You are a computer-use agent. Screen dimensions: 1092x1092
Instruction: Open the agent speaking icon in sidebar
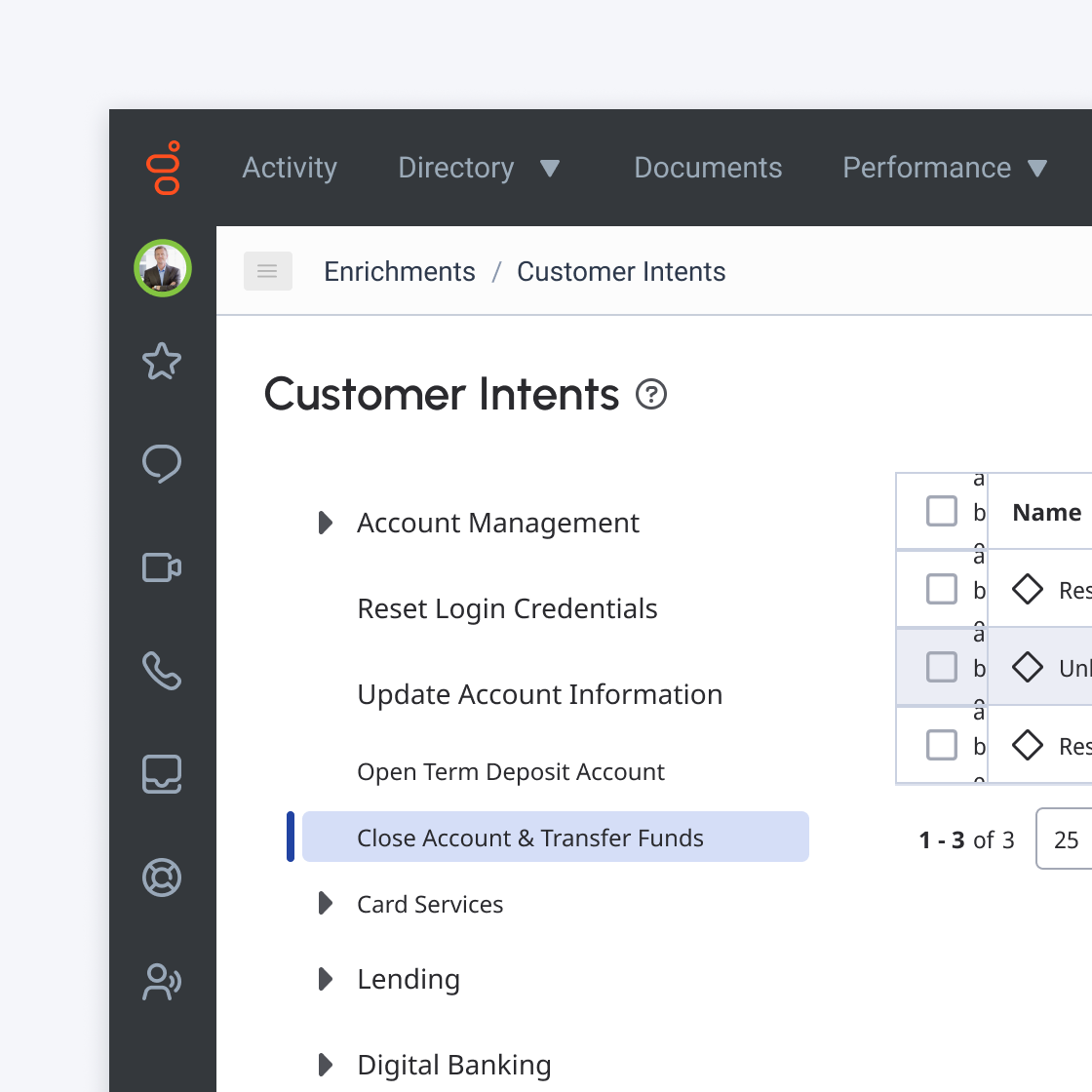pyautogui.click(x=162, y=981)
